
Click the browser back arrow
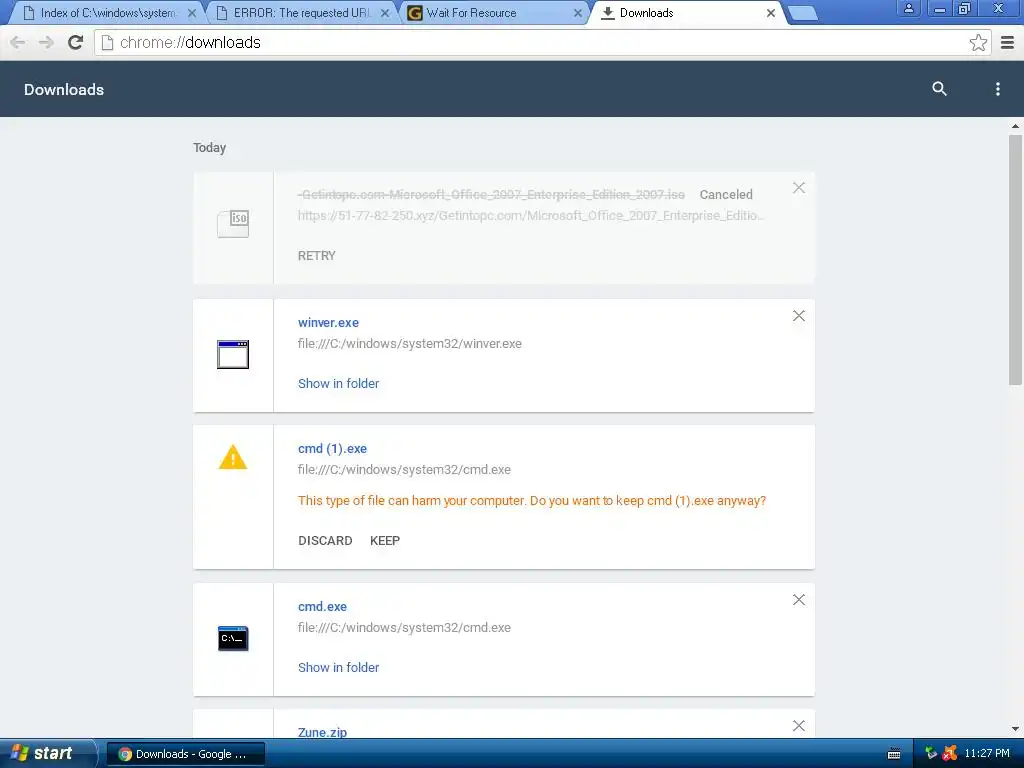(18, 42)
